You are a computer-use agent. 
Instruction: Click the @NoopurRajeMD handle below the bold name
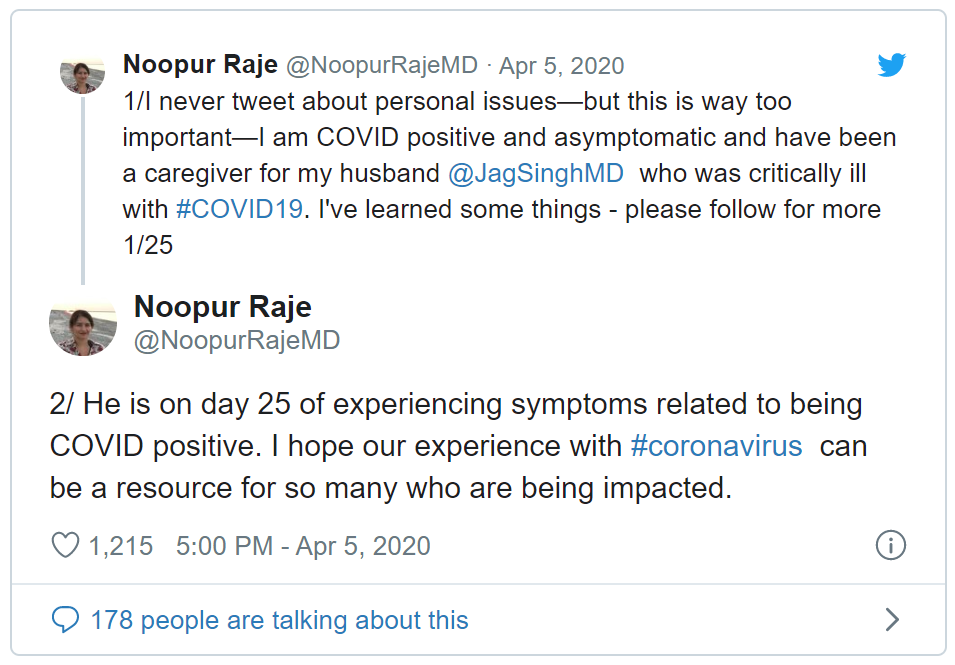click(x=237, y=340)
